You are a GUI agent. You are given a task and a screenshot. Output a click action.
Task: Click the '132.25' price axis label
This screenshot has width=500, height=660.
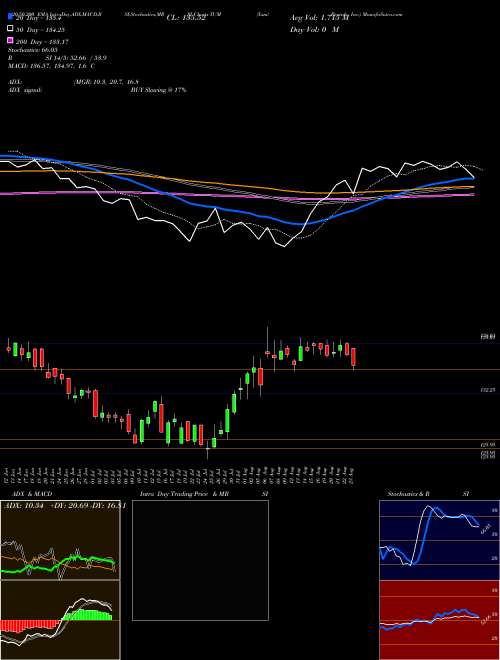tap(488, 390)
